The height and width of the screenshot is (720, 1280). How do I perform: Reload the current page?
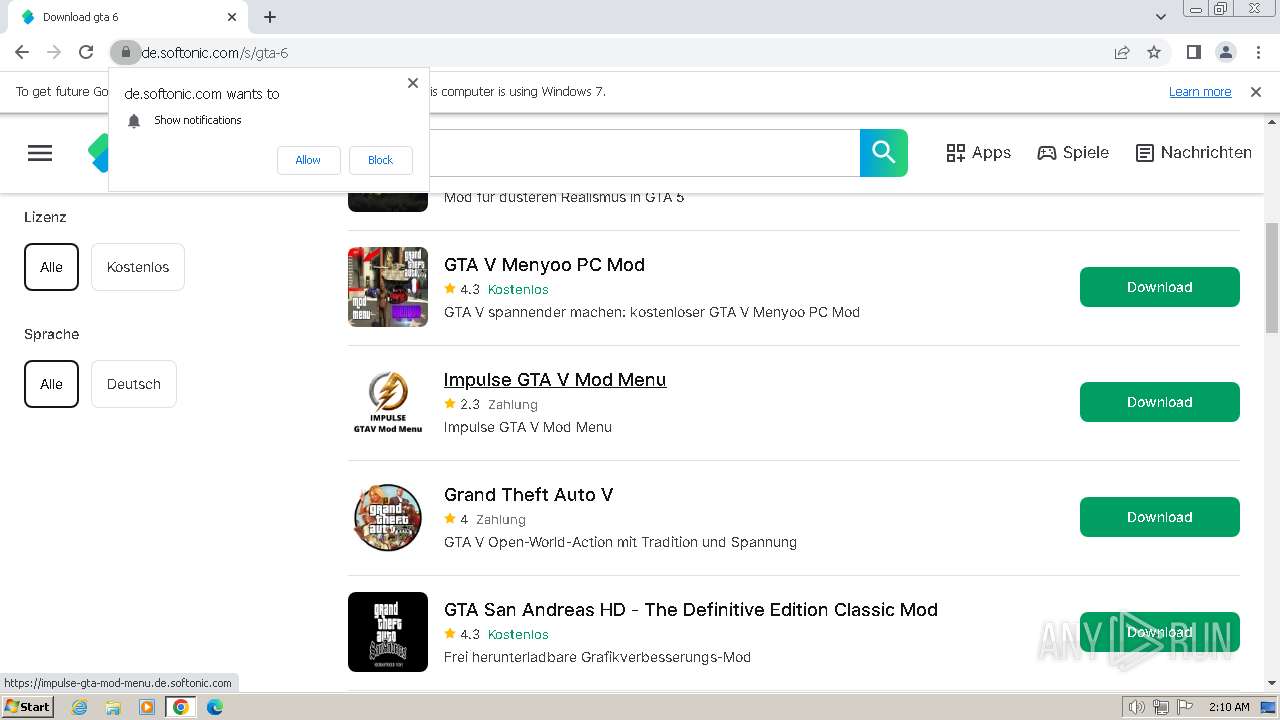point(86,52)
